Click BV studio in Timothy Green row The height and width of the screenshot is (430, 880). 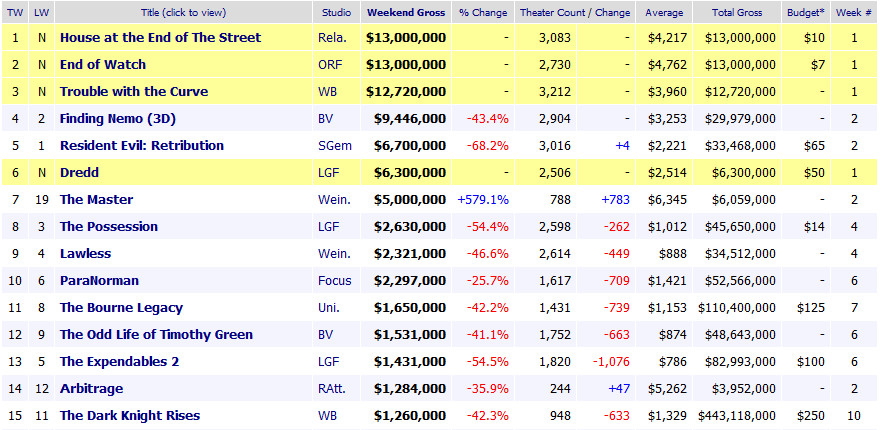point(326,335)
